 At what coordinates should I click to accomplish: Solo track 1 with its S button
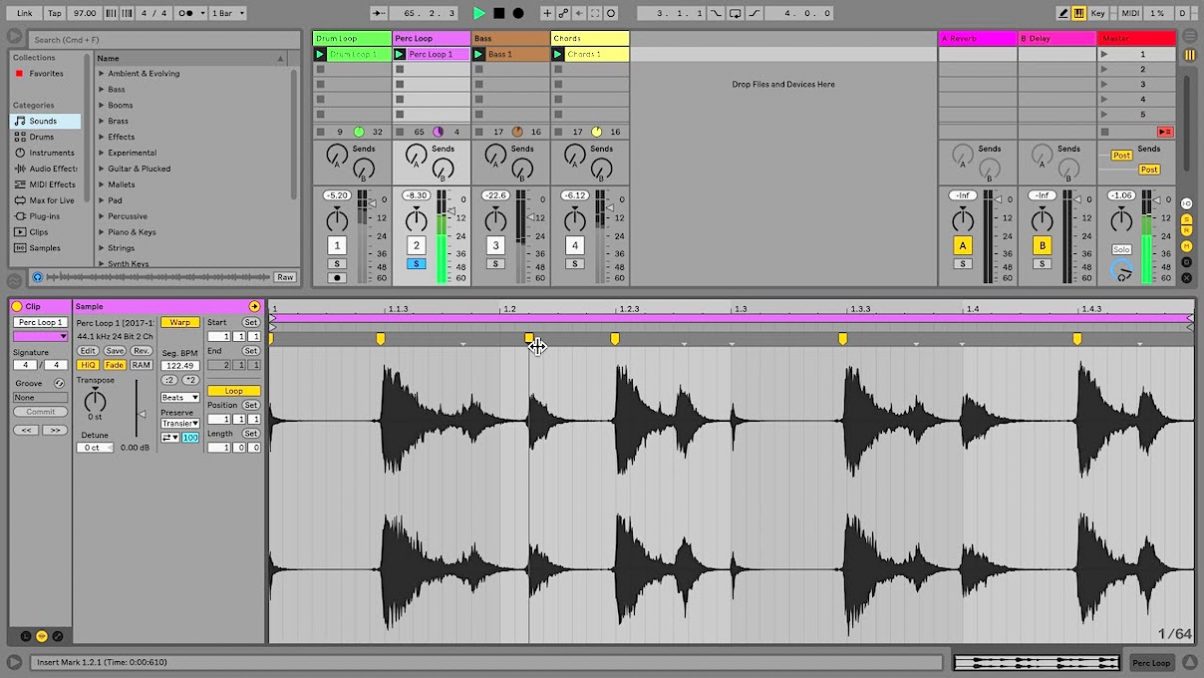[338, 264]
